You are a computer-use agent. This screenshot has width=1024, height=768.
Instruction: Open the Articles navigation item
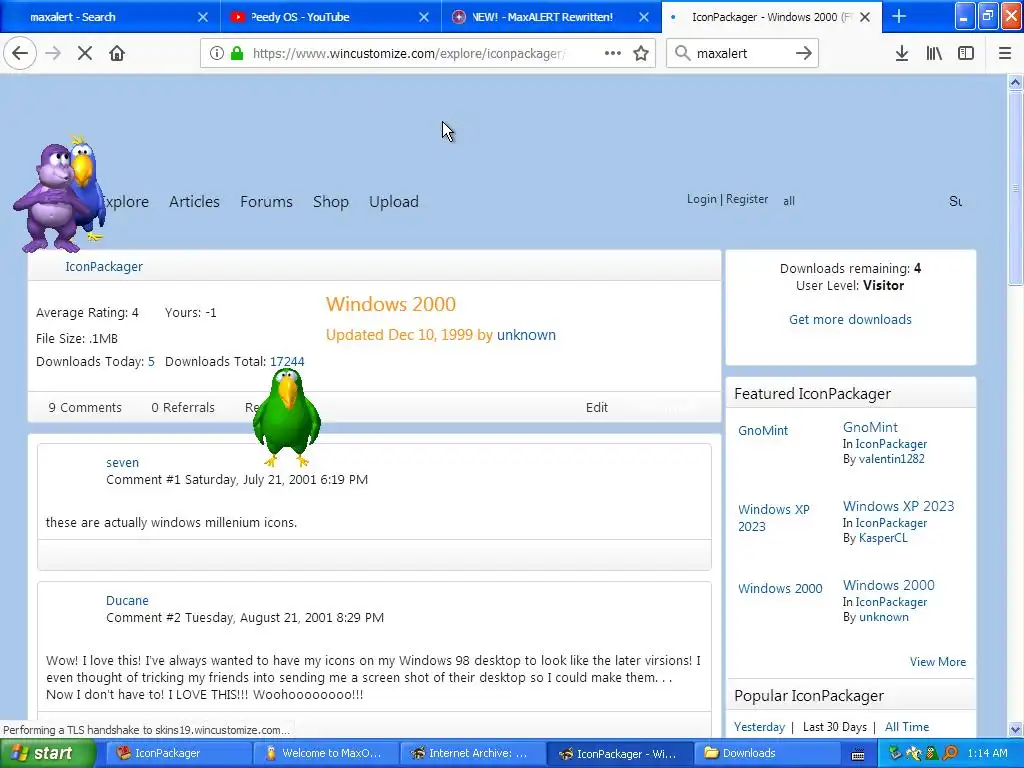coord(194,202)
